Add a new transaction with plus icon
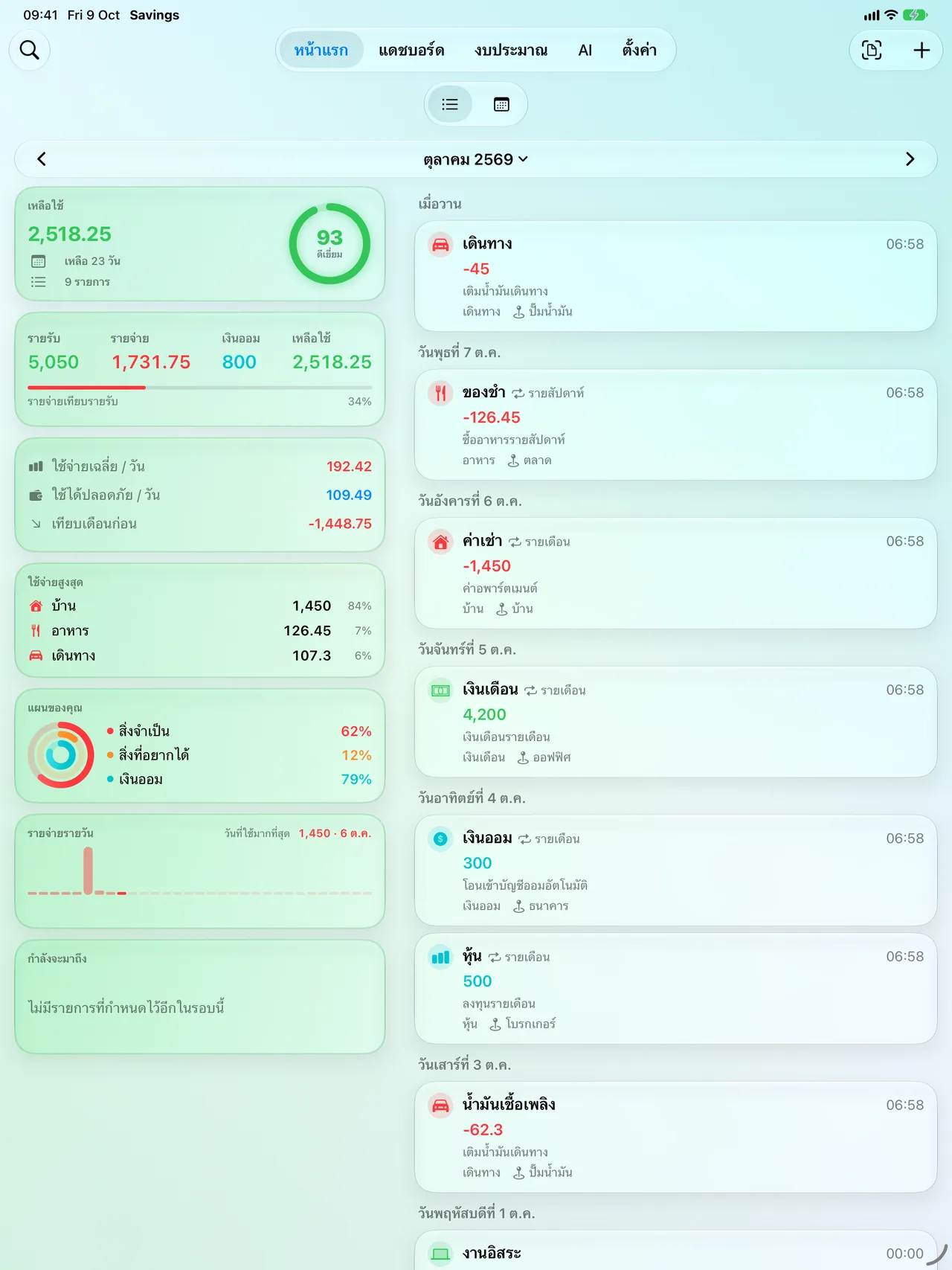 click(x=922, y=50)
